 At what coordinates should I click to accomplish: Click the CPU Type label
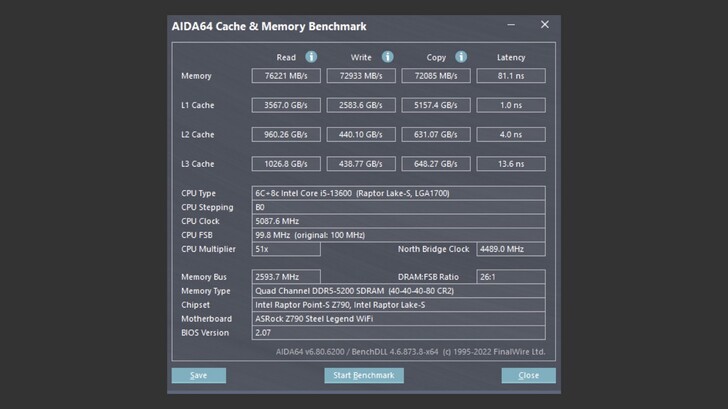pyautogui.click(x=198, y=193)
